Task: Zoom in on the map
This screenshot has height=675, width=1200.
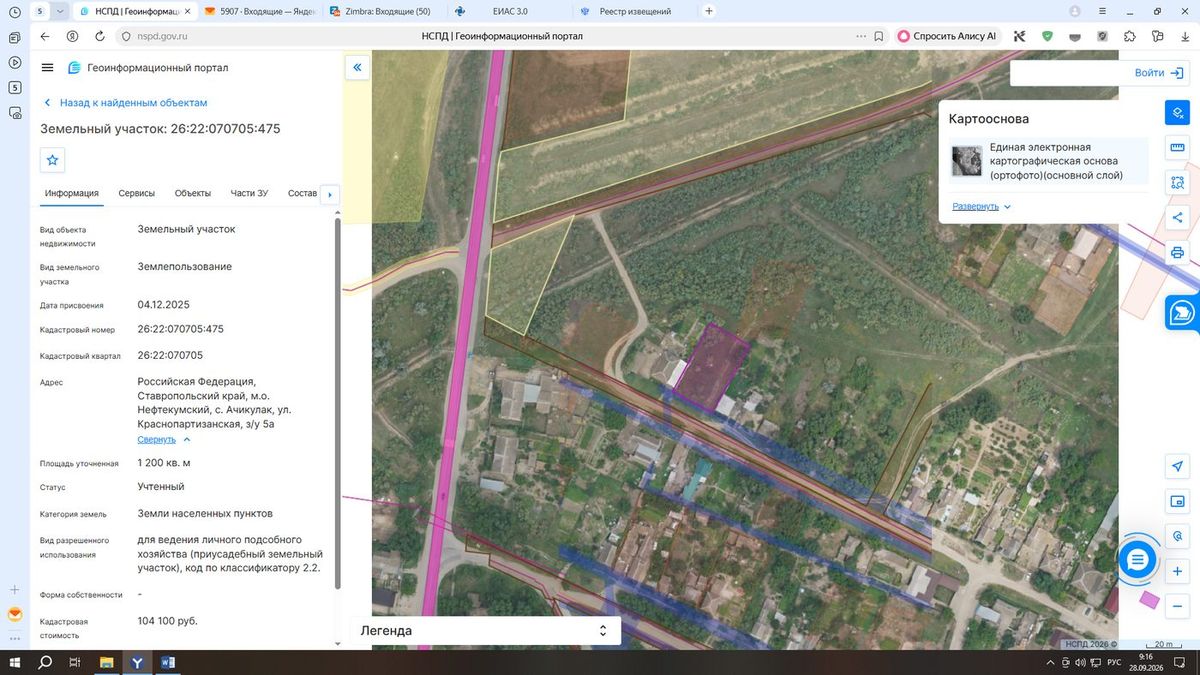Action: pyautogui.click(x=1177, y=571)
